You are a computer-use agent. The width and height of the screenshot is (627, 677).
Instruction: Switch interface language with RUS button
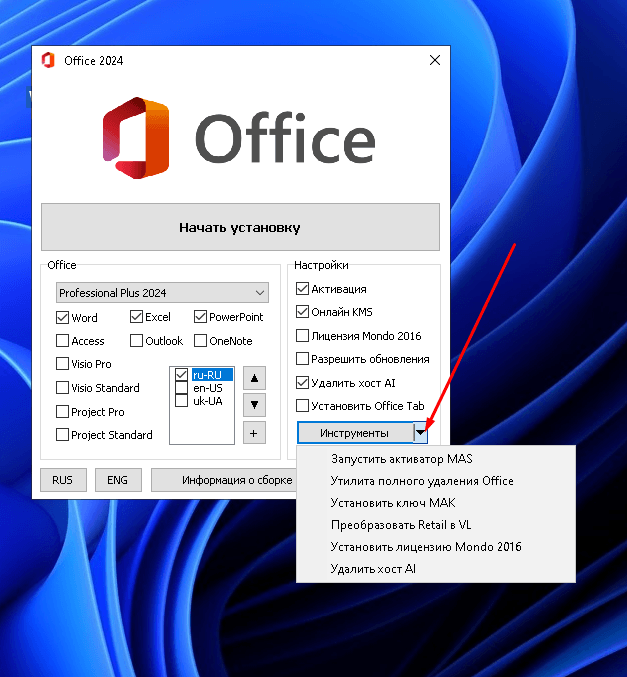coord(63,480)
